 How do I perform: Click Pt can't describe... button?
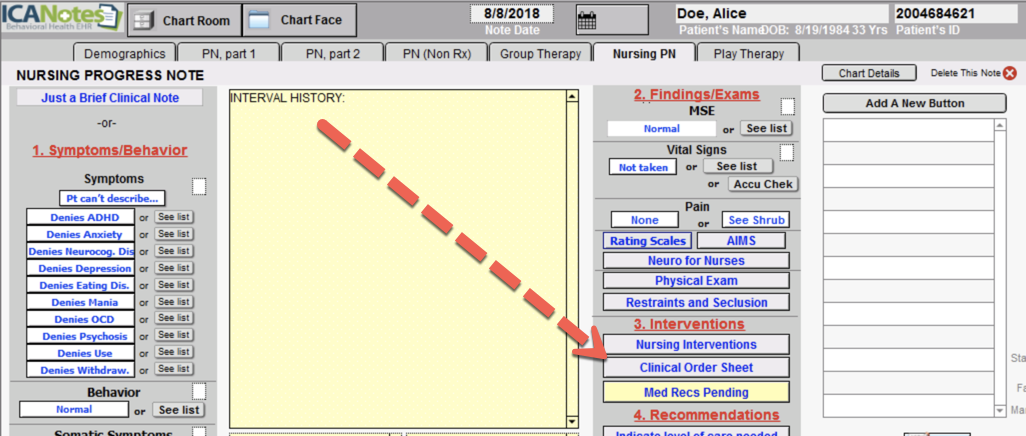click(x=112, y=198)
